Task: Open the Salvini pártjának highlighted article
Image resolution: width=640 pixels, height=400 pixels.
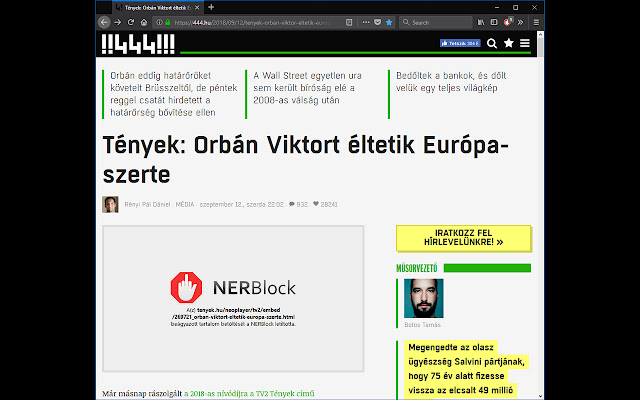Action: pos(466,369)
